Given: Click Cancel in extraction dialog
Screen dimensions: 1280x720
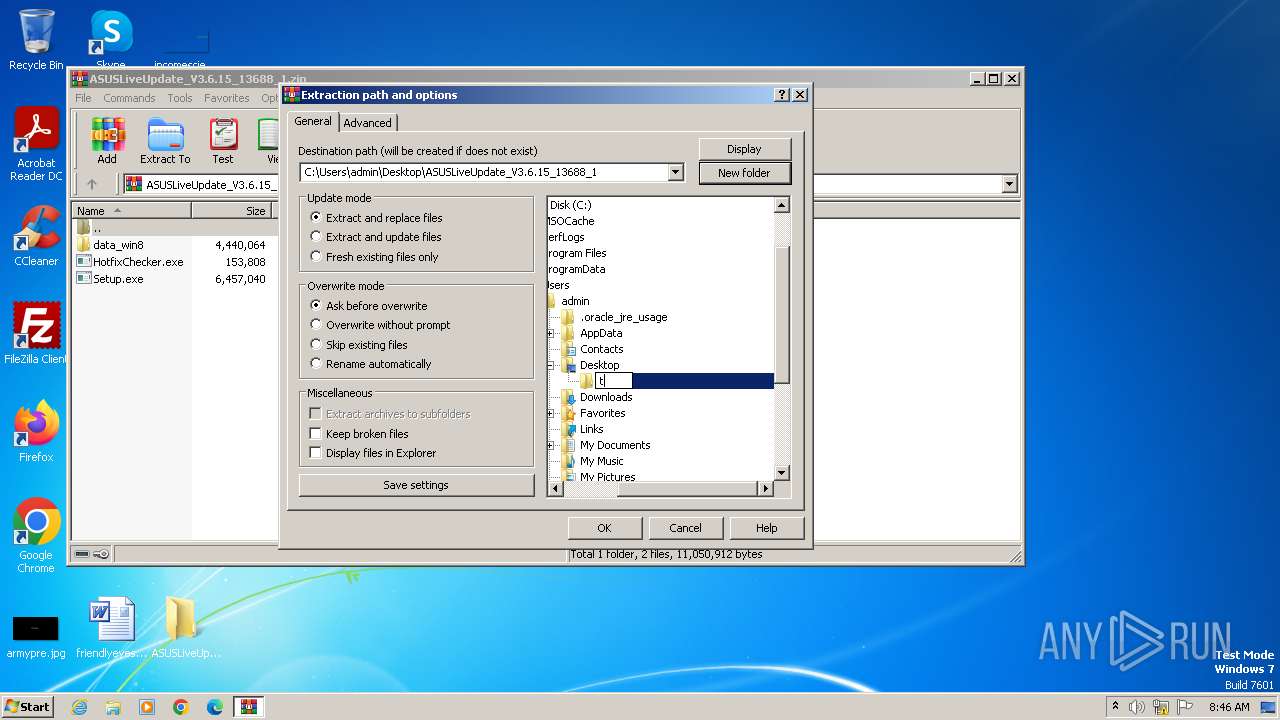Looking at the screenshot, I should pos(685,528).
